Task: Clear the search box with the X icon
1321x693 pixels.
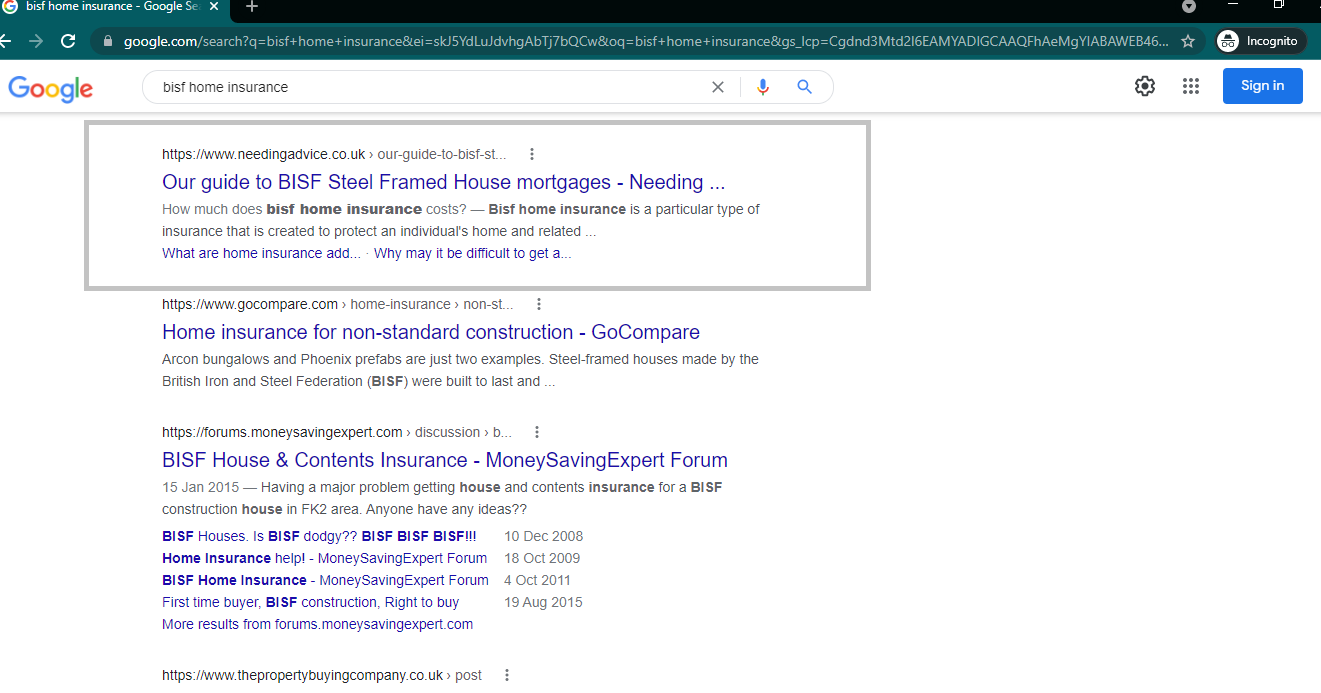Action: pos(717,87)
